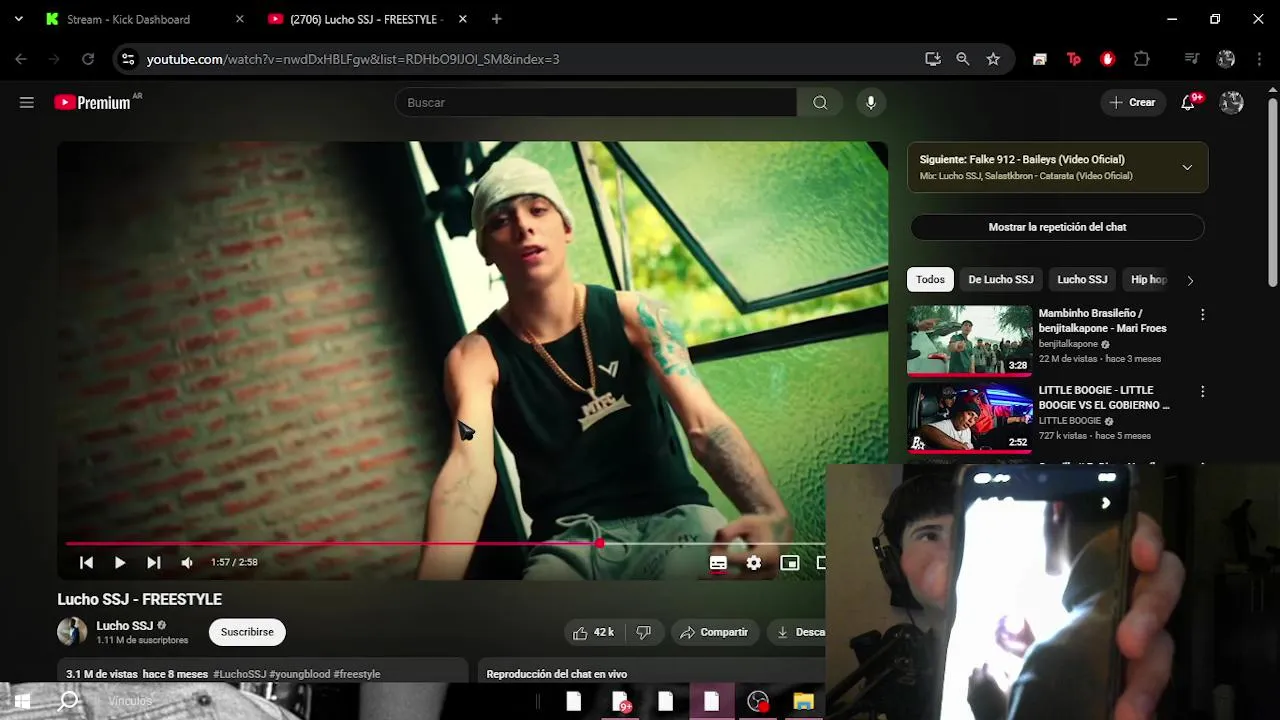
Task: Open Crear create button
Action: [1133, 102]
